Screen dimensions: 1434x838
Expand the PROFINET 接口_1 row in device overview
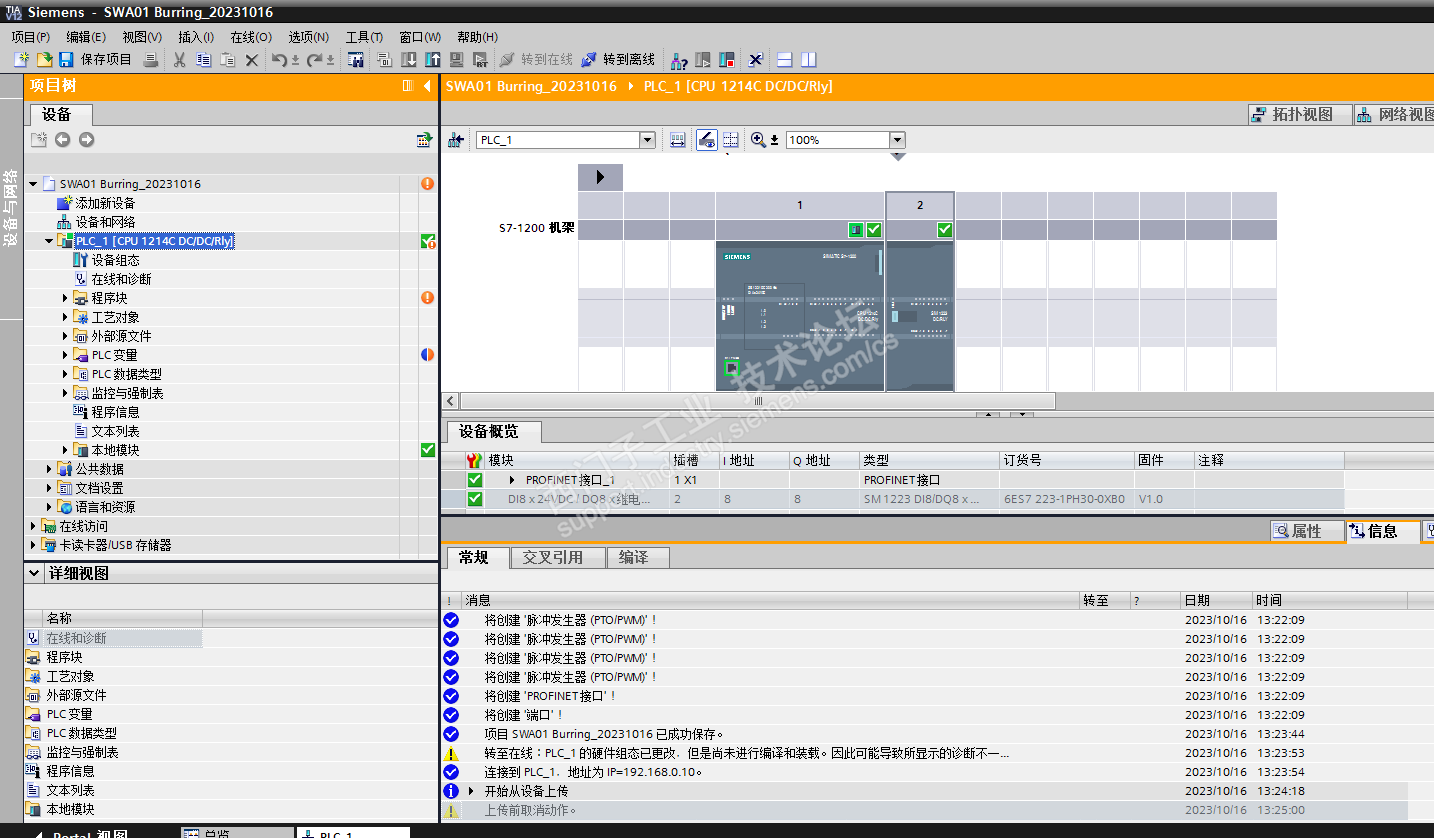coord(512,480)
